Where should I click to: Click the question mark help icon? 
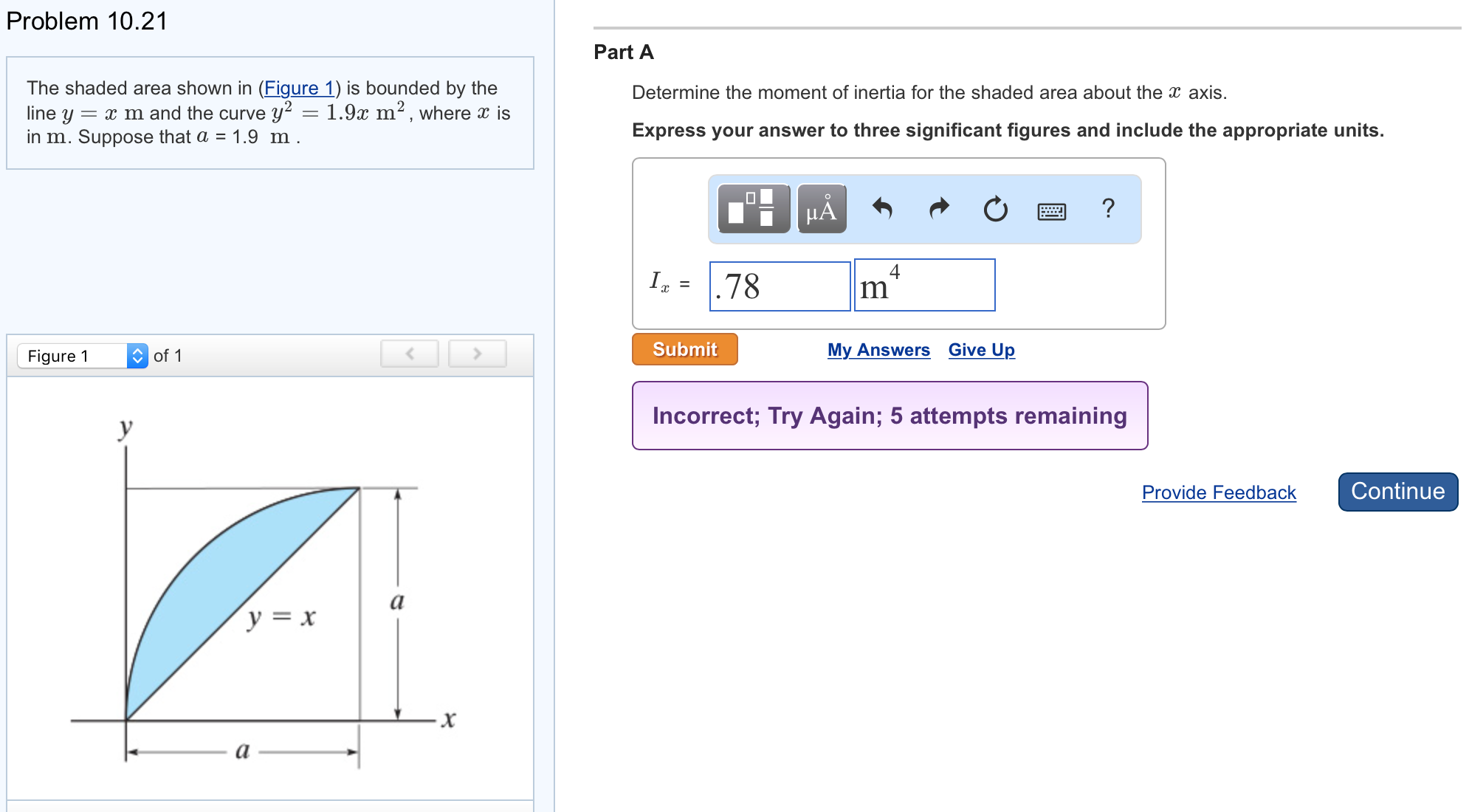(x=1107, y=210)
